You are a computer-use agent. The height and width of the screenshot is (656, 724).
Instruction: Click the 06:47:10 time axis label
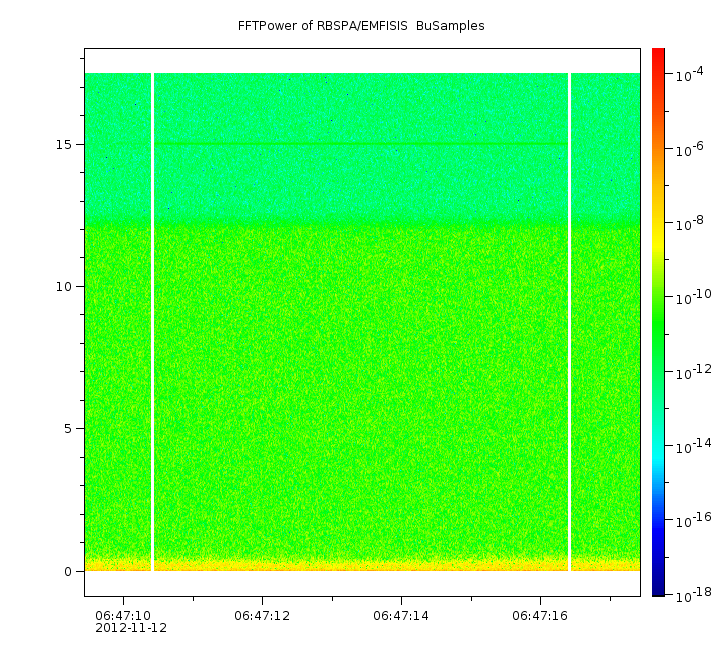pyautogui.click(x=123, y=616)
